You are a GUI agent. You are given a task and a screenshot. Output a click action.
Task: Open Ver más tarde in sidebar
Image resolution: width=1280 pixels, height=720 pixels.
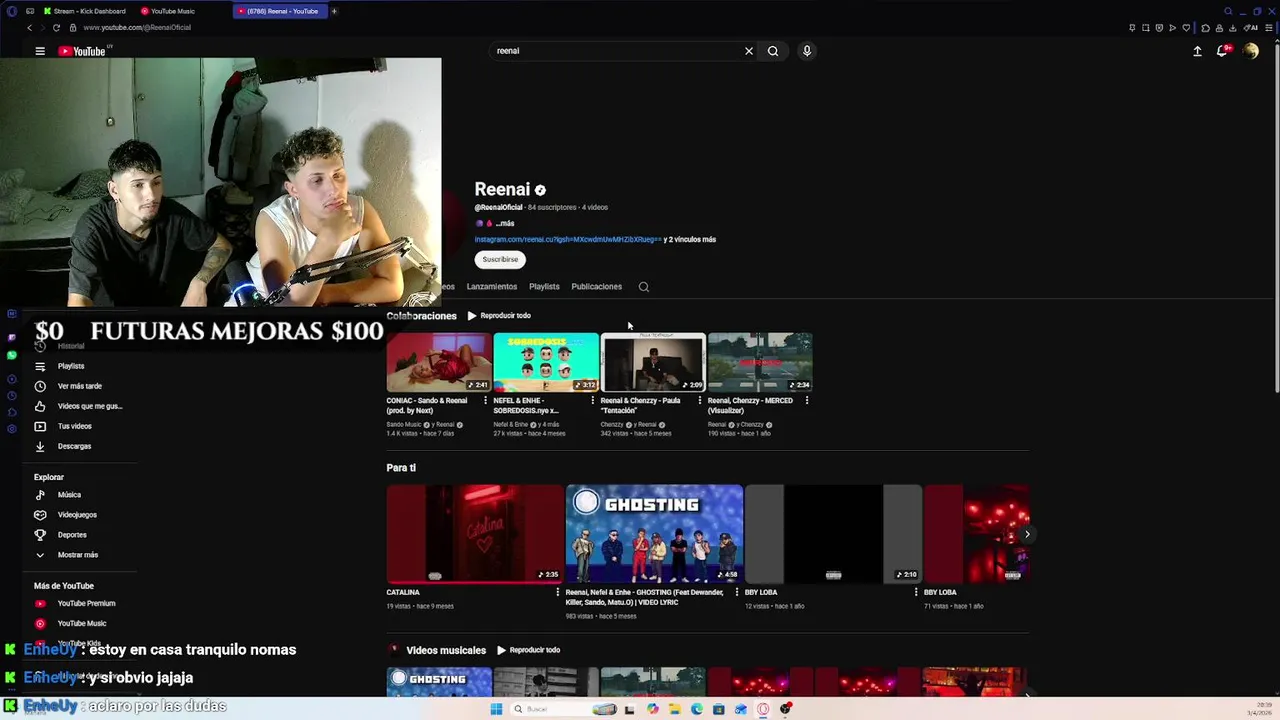(80, 386)
